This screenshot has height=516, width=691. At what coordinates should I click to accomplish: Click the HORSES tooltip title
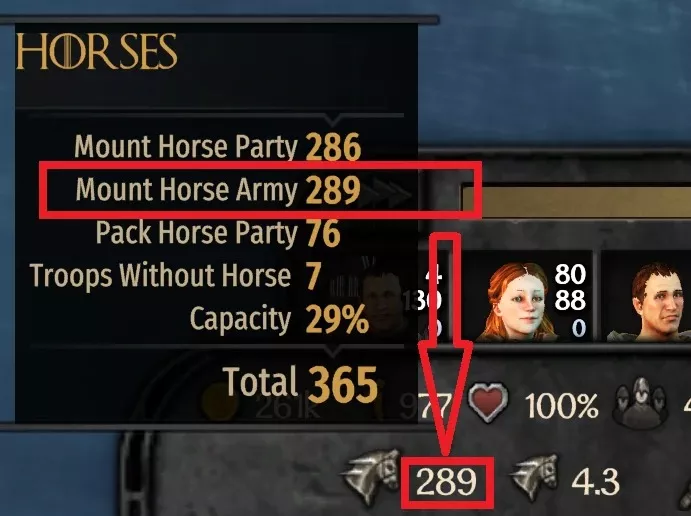pos(97,52)
